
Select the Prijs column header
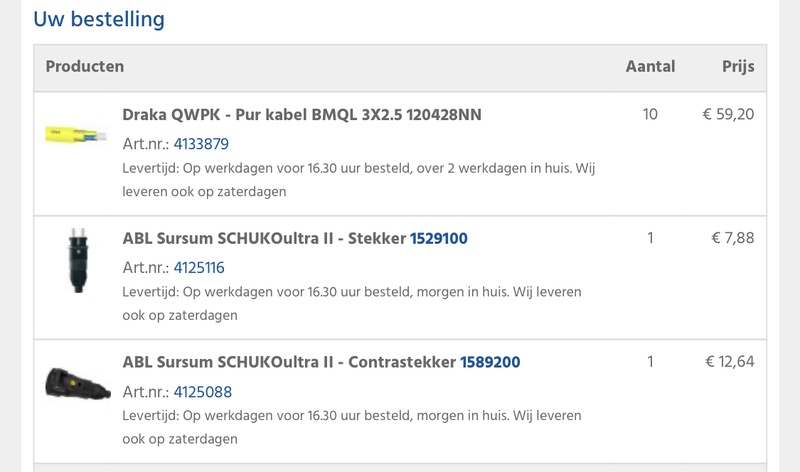tap(738, 67)
